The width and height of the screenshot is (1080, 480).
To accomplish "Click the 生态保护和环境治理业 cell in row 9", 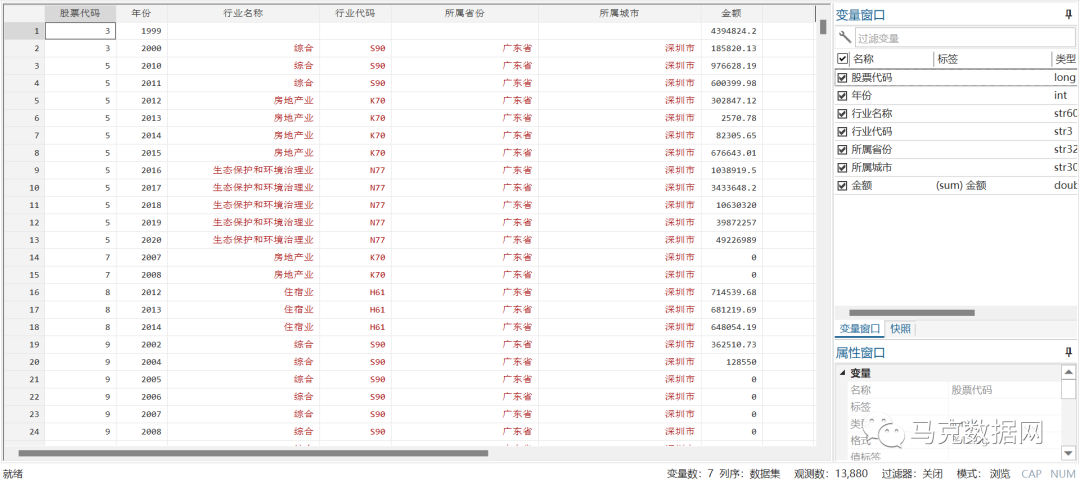I will pyautogui.click(x=243, y=170).
